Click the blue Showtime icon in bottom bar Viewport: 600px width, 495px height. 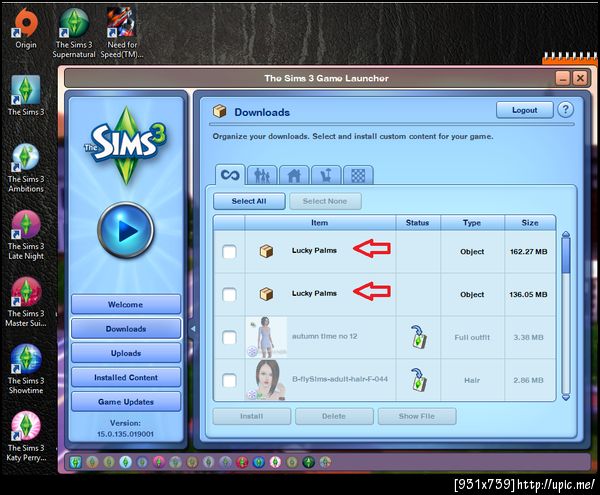click(x=259, y=462)
